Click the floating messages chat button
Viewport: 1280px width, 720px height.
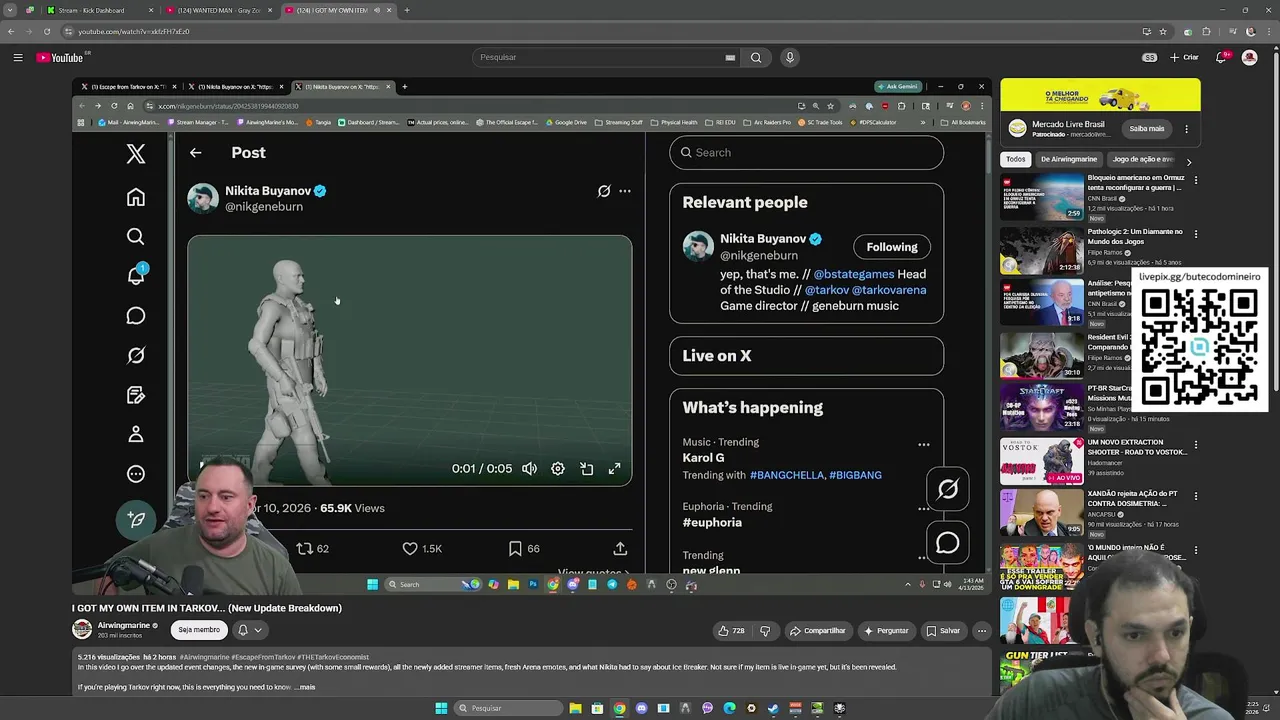pyautogui.click(x=948, y=543)
